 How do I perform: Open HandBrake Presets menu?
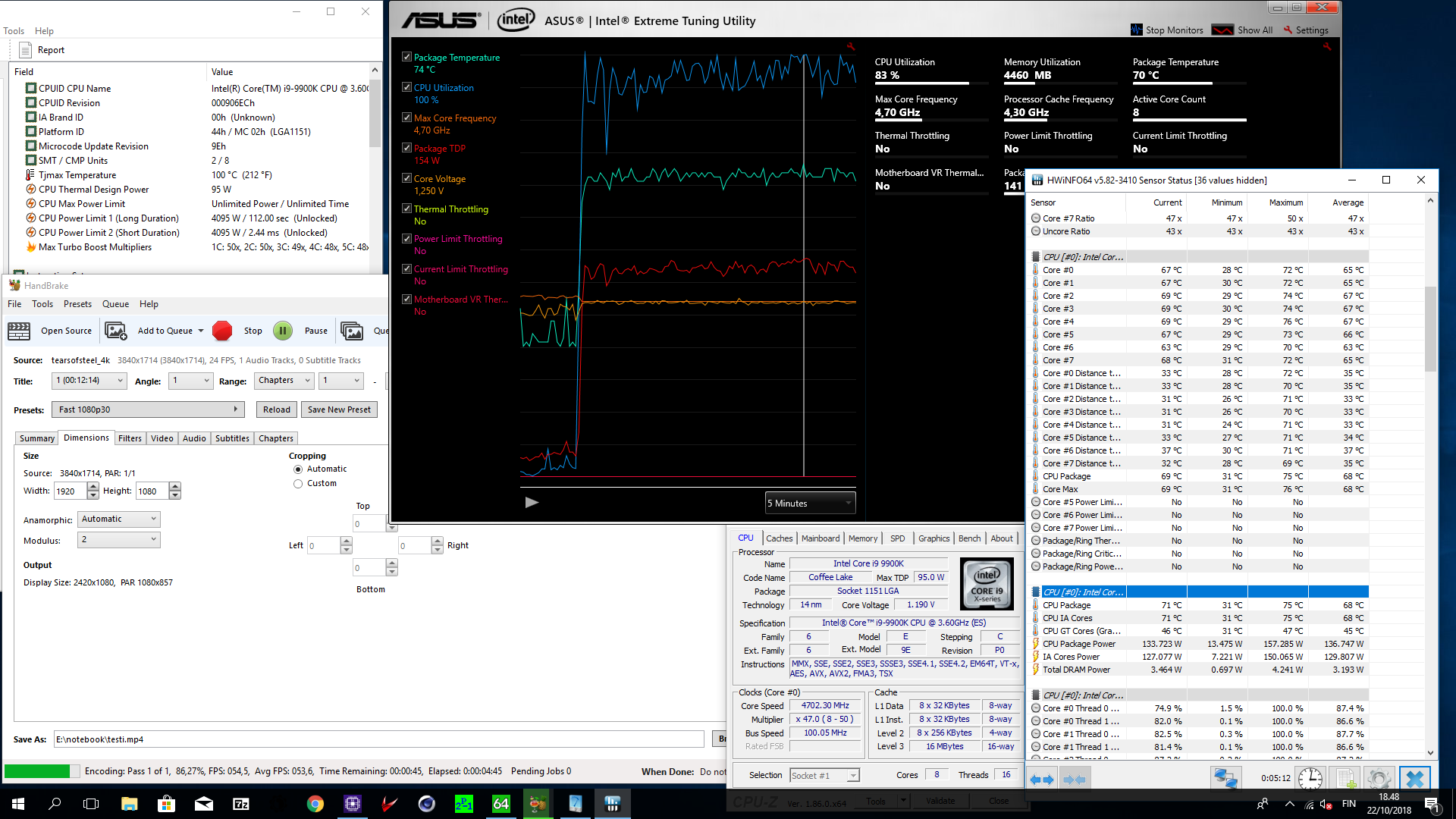tap(77, 304)
